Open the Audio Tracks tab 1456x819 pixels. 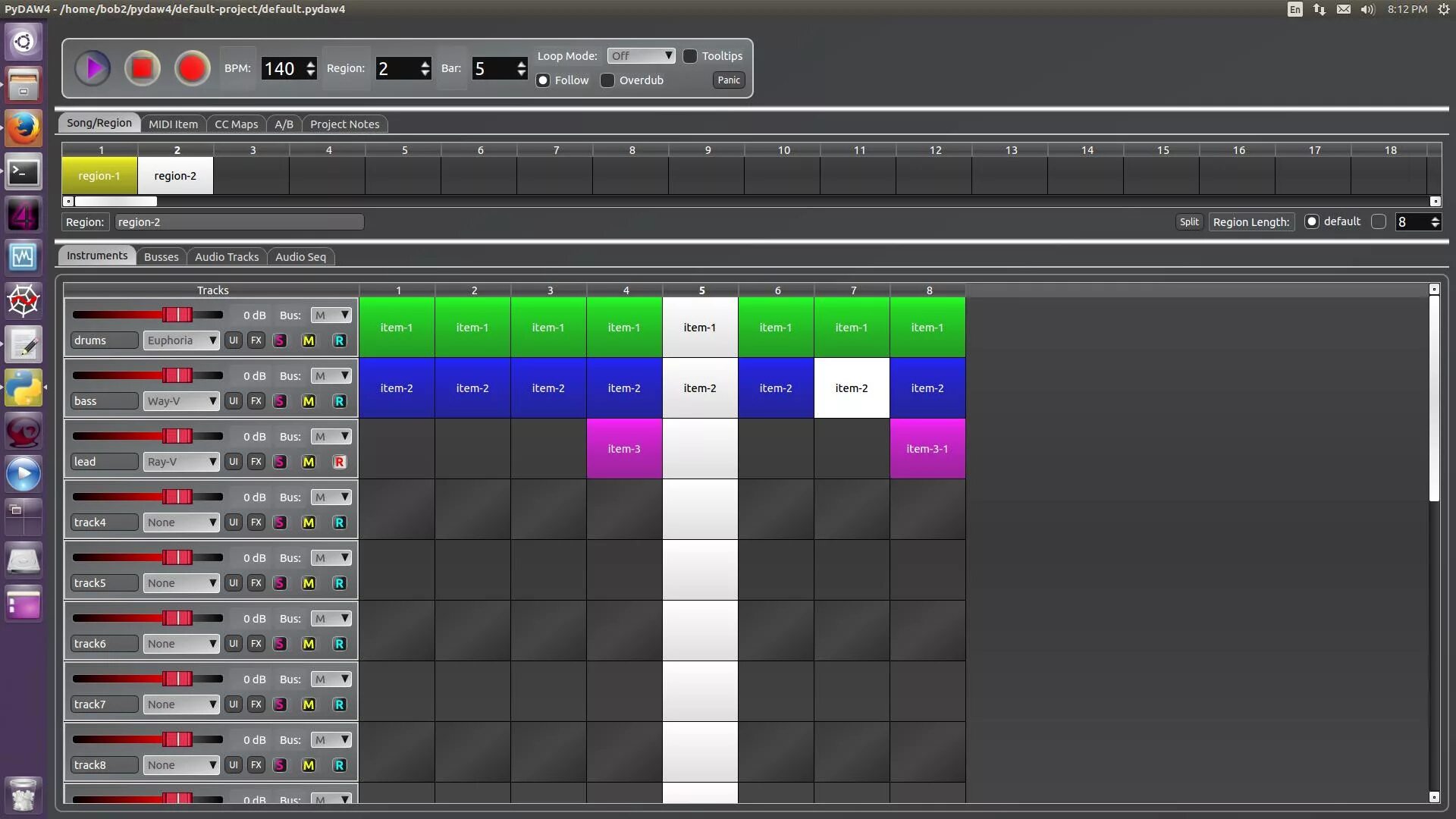tap(226, 257)
